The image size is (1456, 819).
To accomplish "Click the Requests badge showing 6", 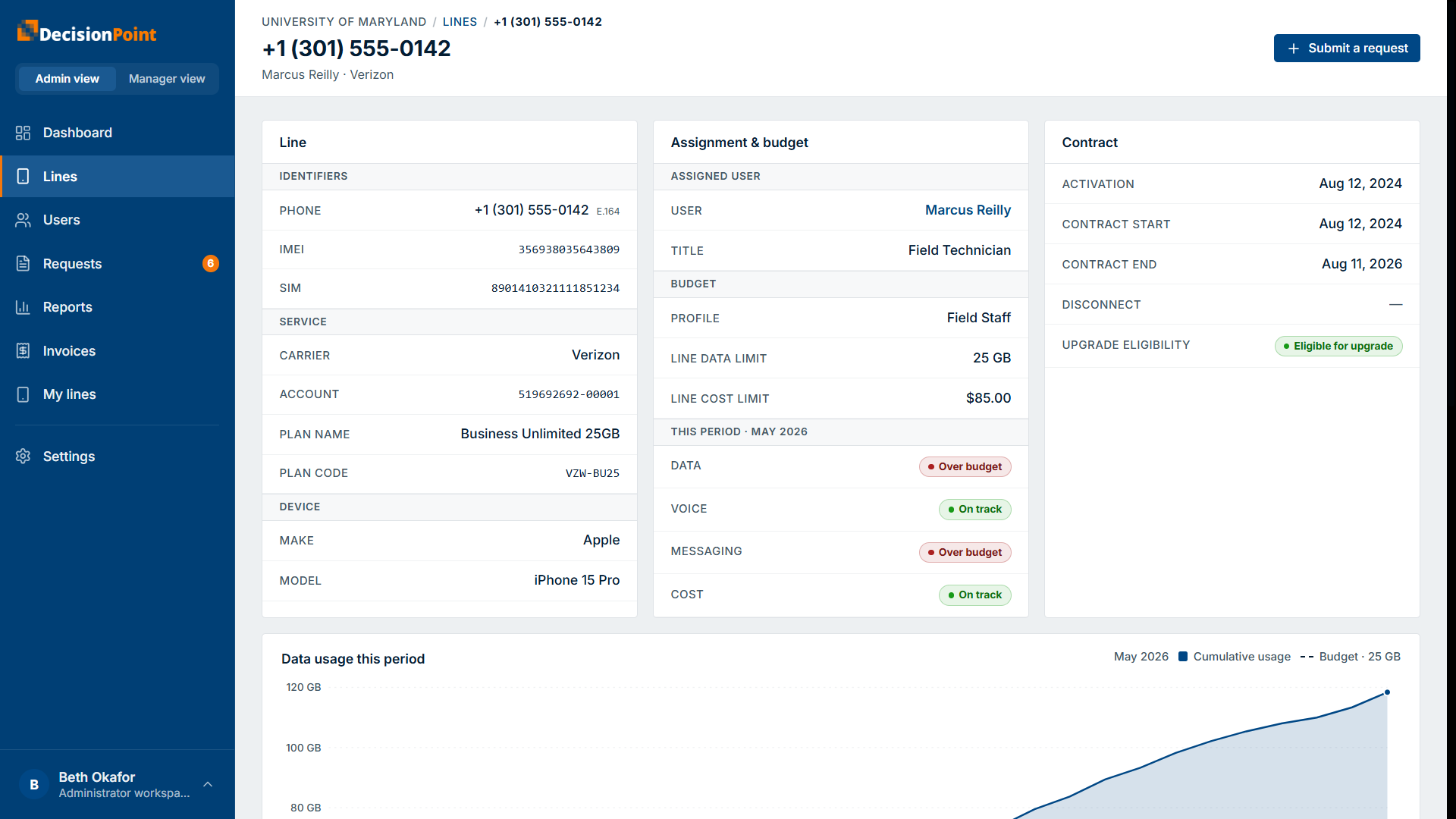I will click(x=211, y=264).
